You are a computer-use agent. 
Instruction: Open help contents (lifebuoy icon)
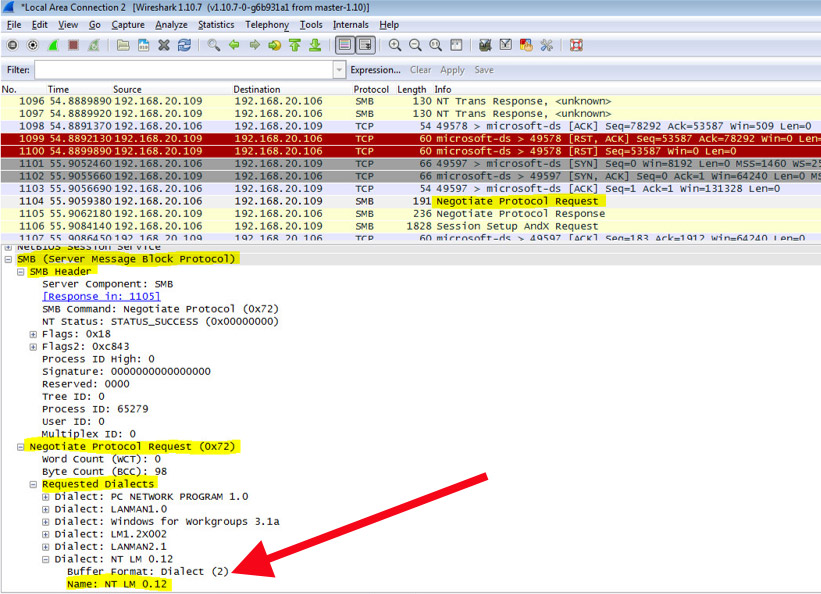576,46
